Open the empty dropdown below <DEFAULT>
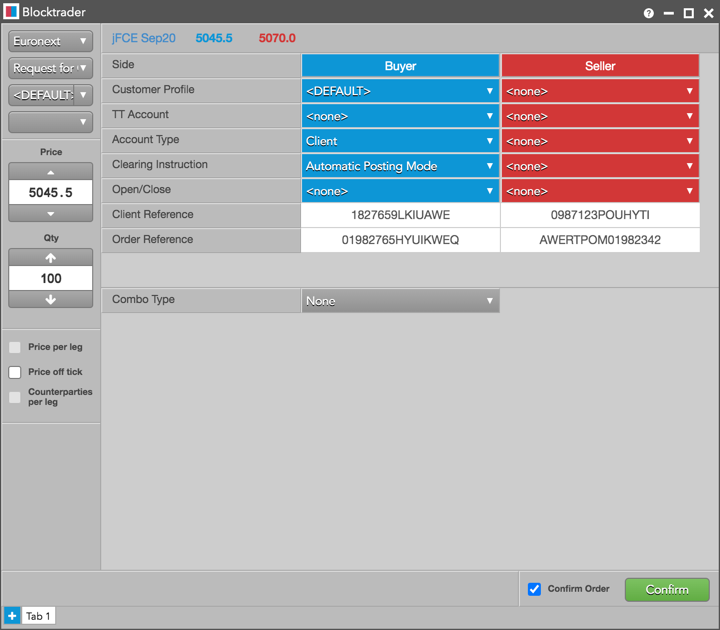 pos(51,122)
